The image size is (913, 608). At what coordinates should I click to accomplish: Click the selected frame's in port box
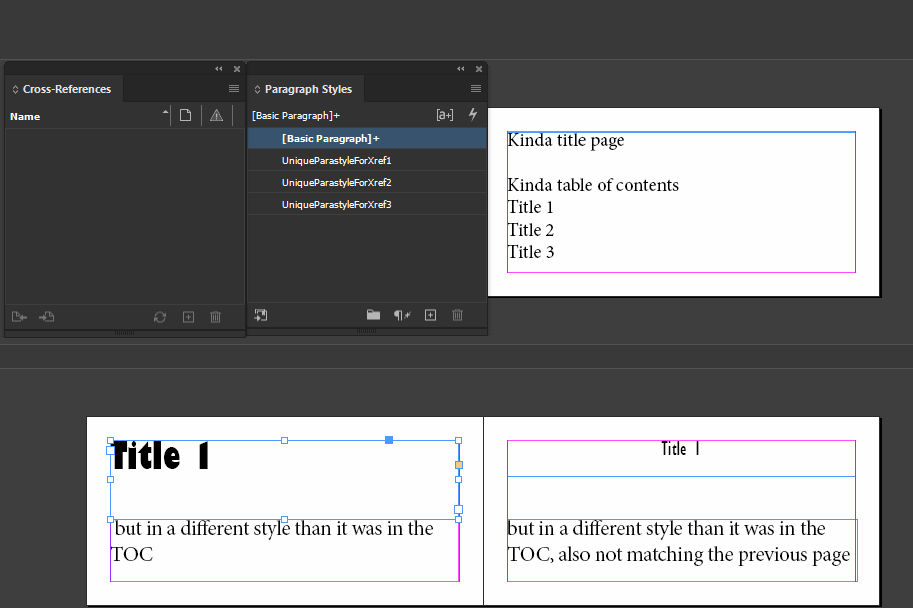[109, 450]
